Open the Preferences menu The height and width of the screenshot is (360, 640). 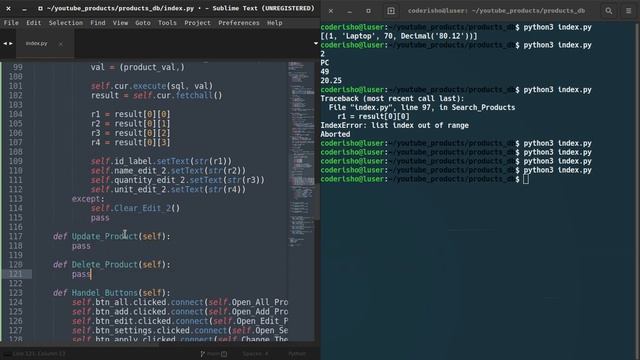click(x=239, y=23)
